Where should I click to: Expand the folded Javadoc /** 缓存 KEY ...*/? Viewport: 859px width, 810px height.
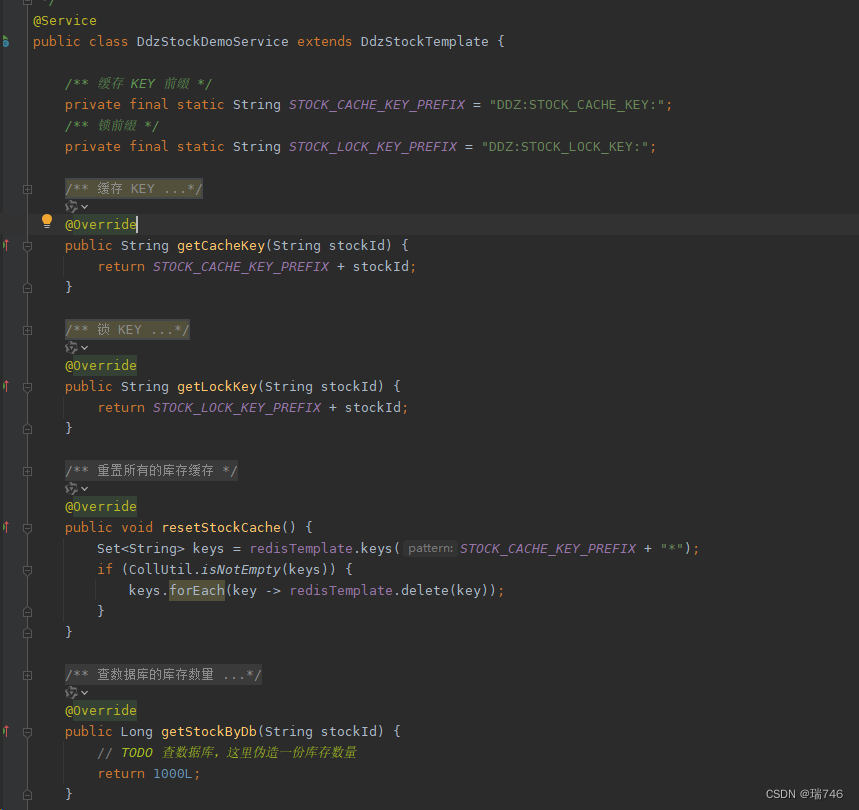tap(27, 188)
